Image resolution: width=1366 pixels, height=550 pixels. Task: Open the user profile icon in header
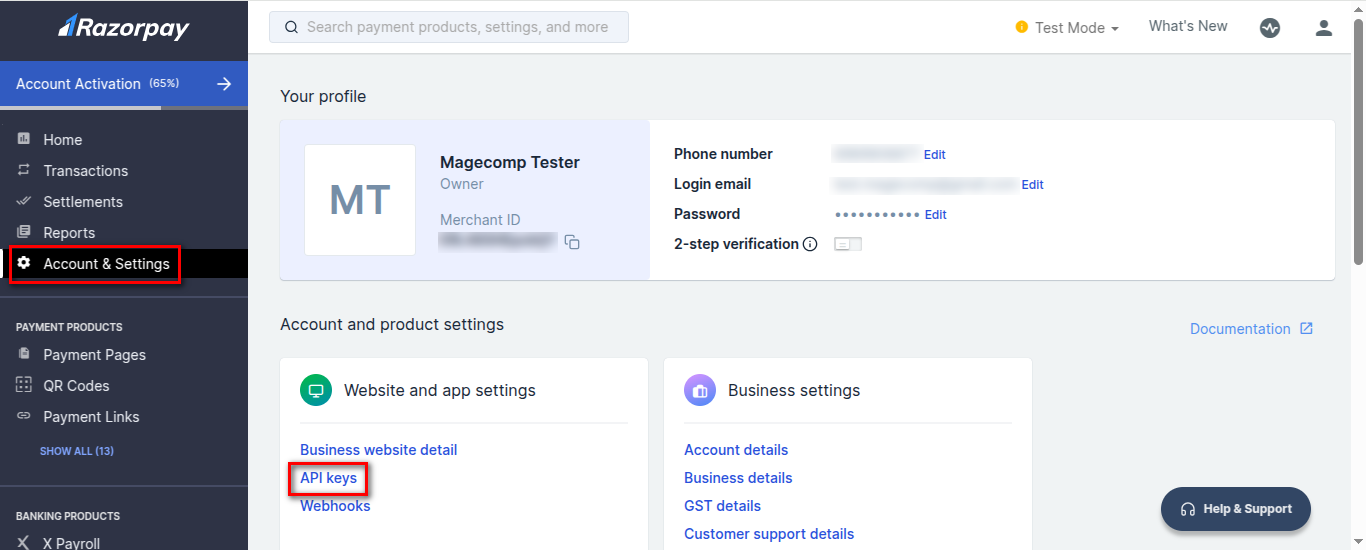1324,28
